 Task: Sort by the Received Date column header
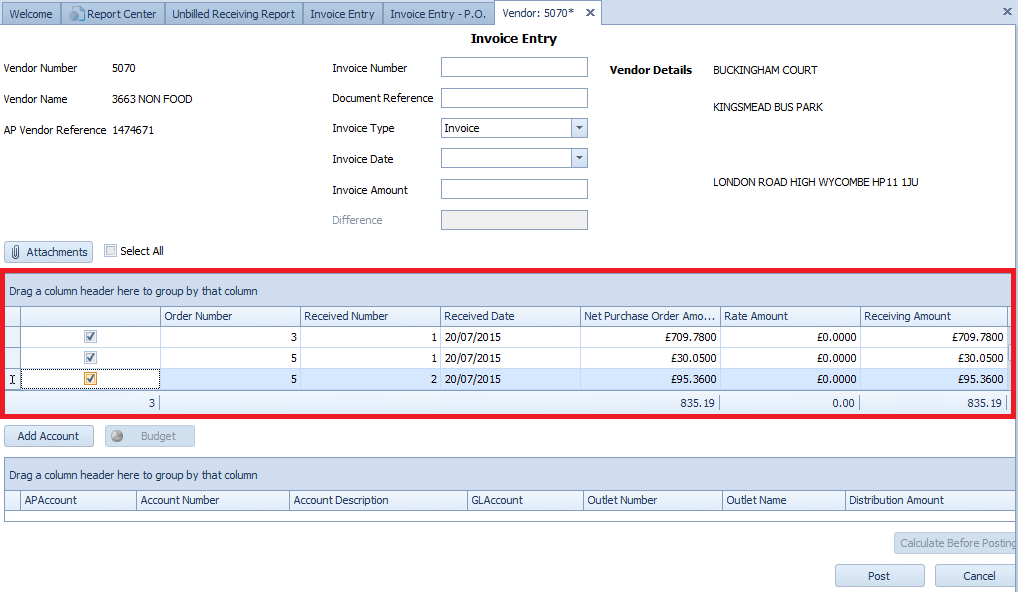(x=509, y=316)
